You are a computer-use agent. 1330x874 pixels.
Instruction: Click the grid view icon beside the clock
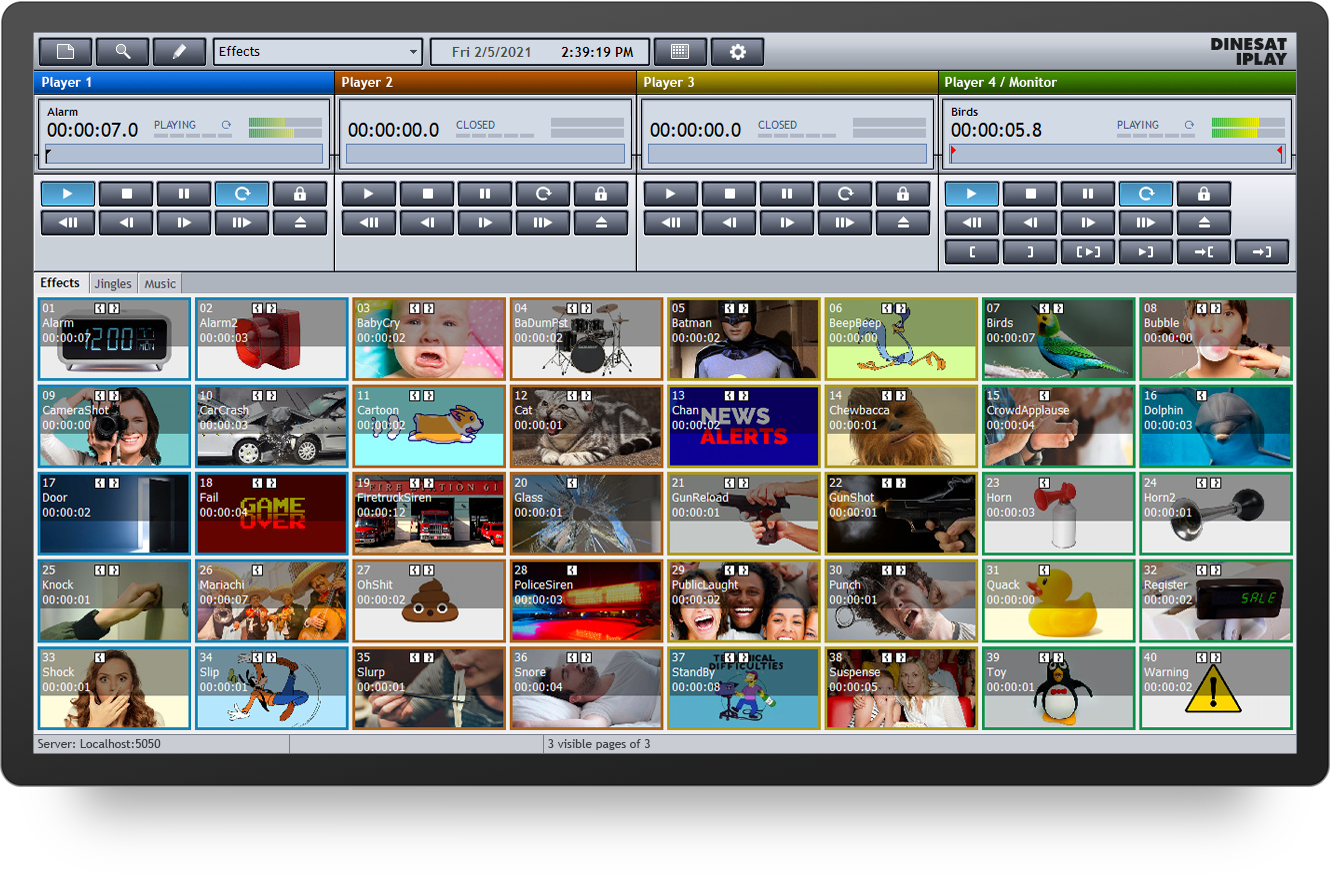tap(680, 52)
